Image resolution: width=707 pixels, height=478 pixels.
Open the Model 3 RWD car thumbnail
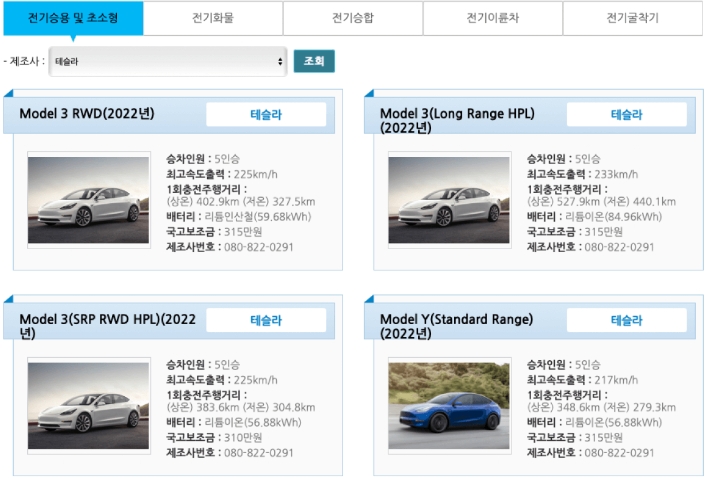[89, 200]
